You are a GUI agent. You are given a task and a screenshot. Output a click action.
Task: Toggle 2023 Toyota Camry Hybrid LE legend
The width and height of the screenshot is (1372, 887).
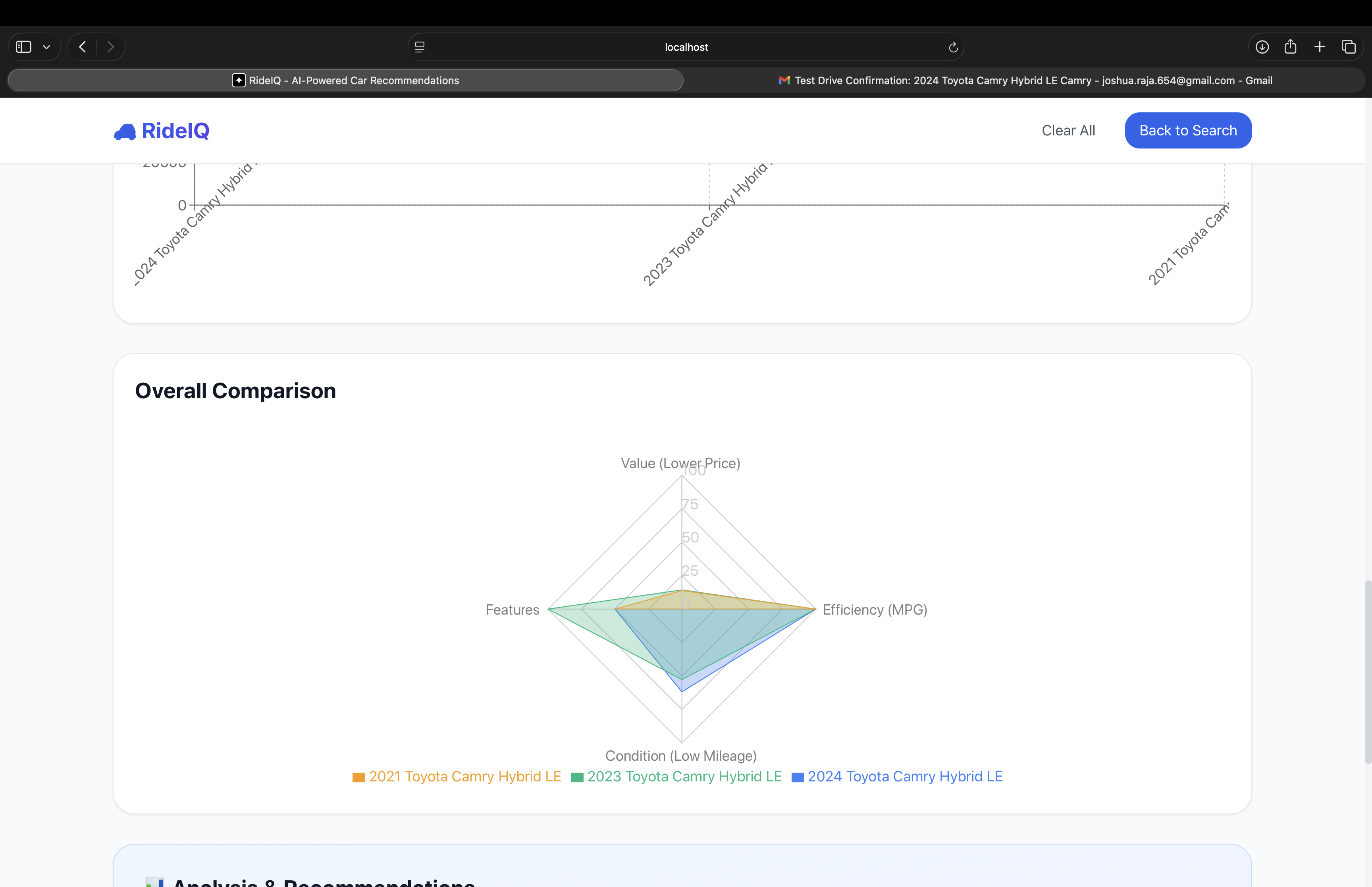click(676, 776)
